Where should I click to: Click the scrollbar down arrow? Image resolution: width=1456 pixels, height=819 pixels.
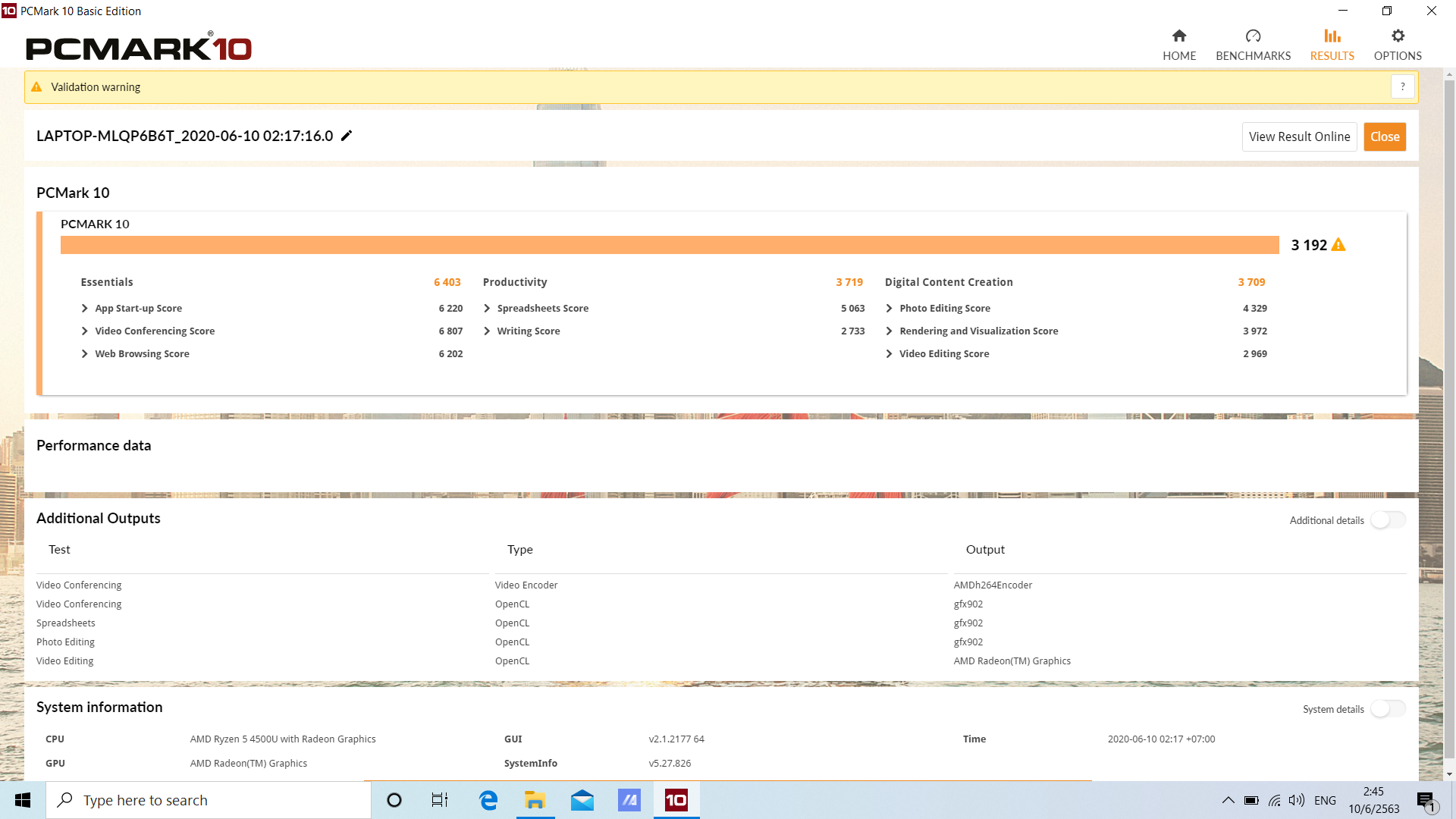pos(1449,774)
